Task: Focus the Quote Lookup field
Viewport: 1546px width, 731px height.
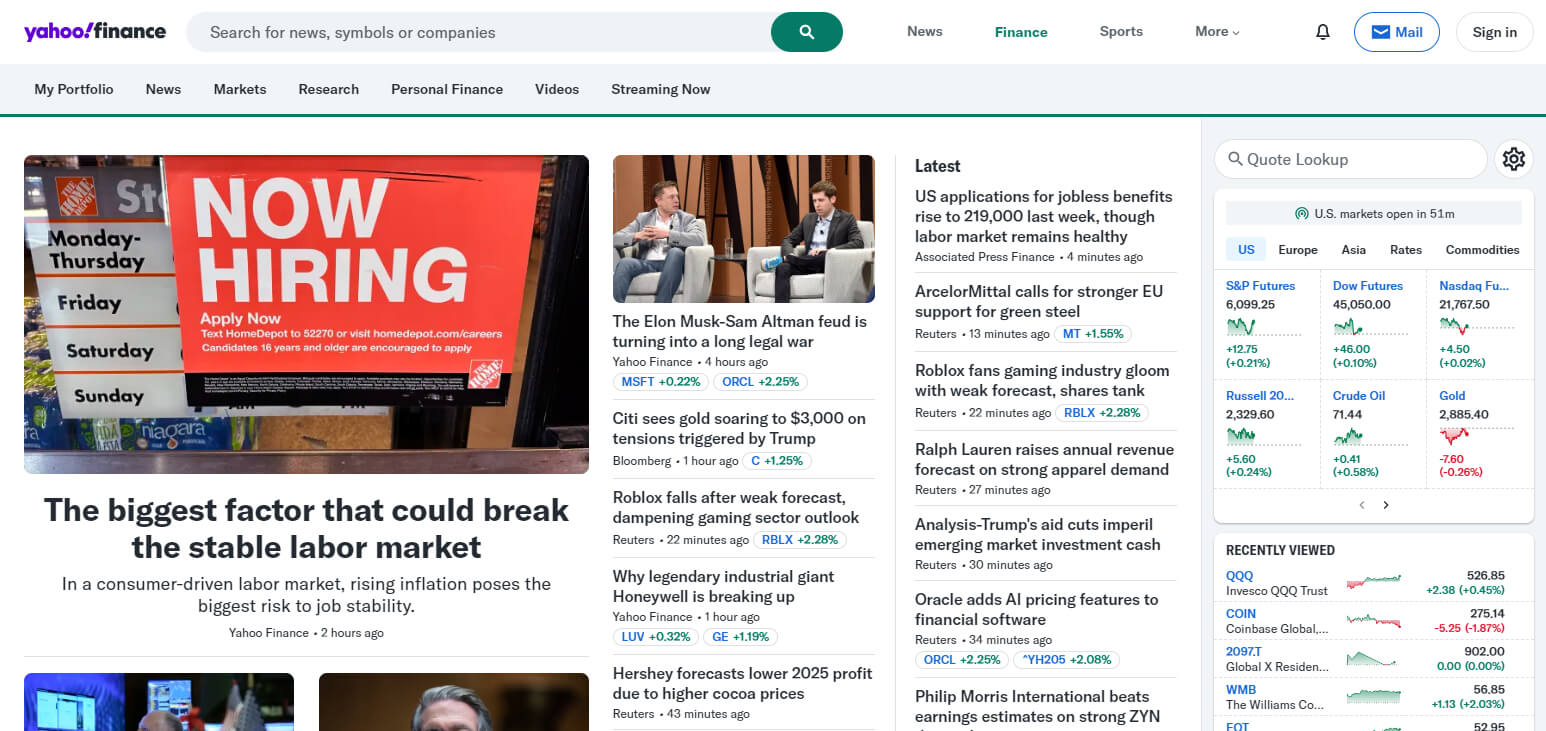Action: coord(1351,159)
